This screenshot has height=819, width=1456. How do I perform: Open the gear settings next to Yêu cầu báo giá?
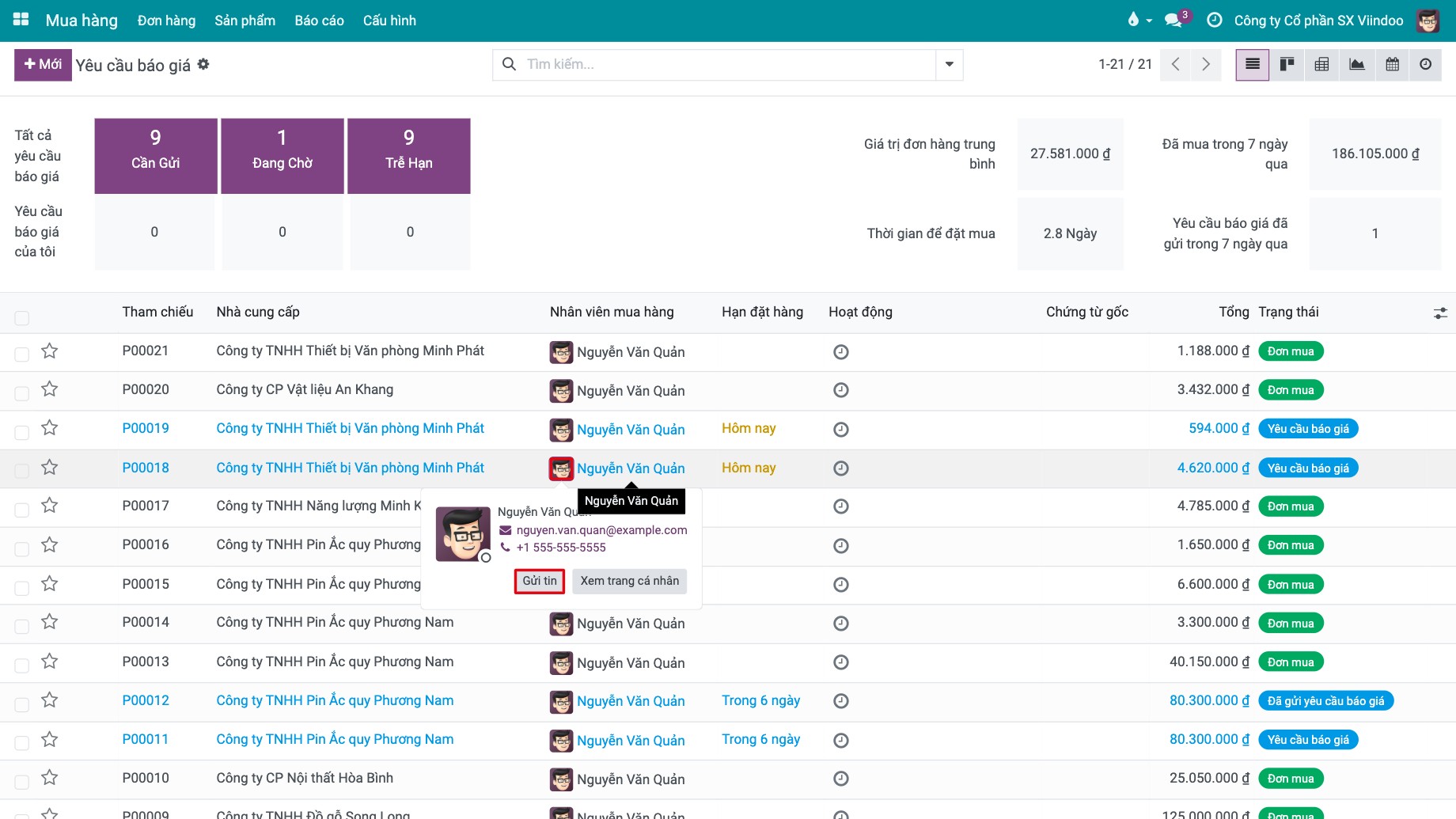[x=203, y=64]
